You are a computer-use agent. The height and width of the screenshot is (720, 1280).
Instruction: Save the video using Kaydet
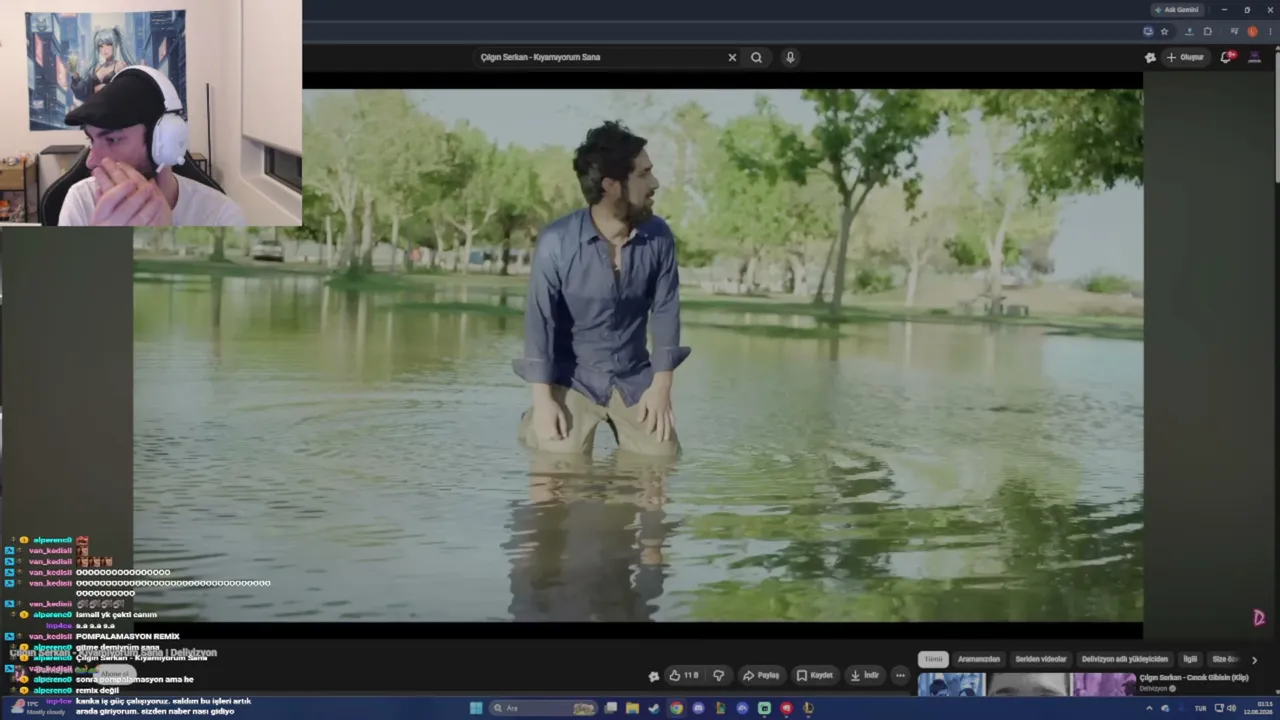(x=814, y=675)
